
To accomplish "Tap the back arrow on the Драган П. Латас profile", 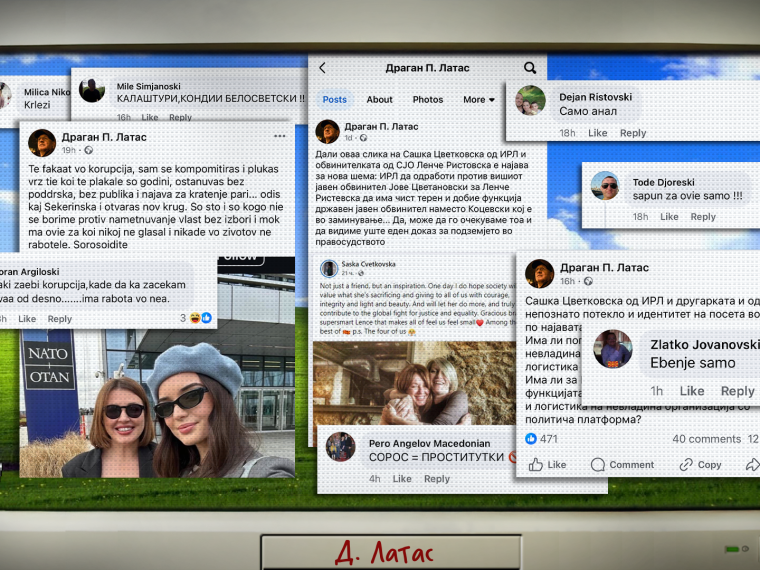I will (323, 68).
